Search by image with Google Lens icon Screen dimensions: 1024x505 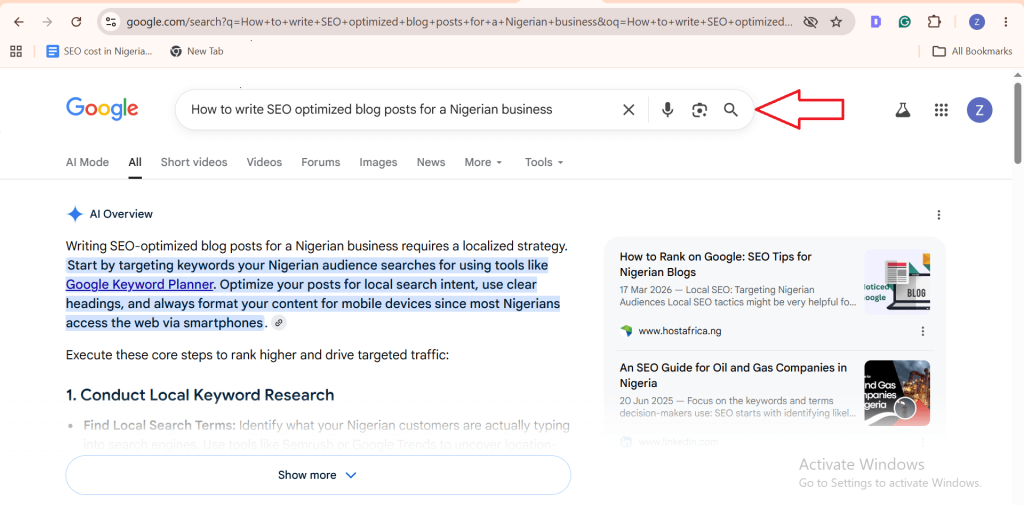[699, 110]
